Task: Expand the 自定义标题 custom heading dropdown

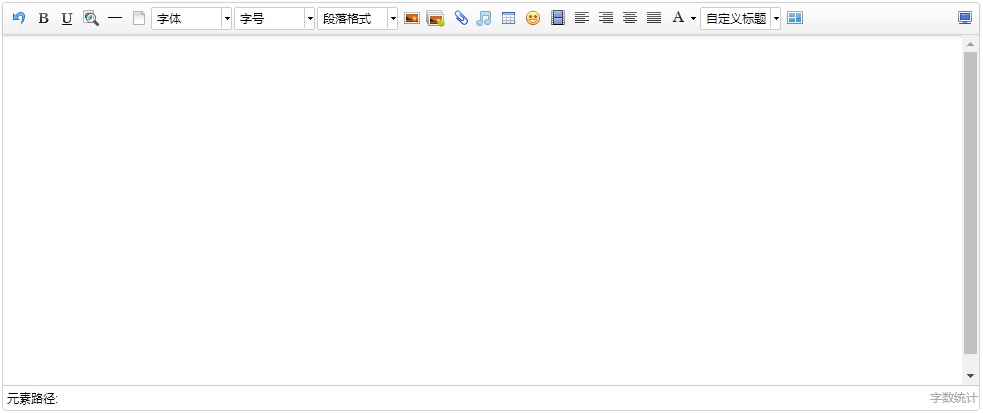Action: click(x=776, y=18)
